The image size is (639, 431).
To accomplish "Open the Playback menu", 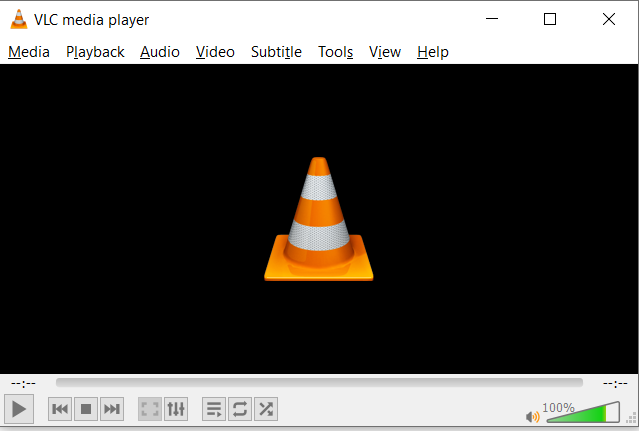I will click(95, 52).
